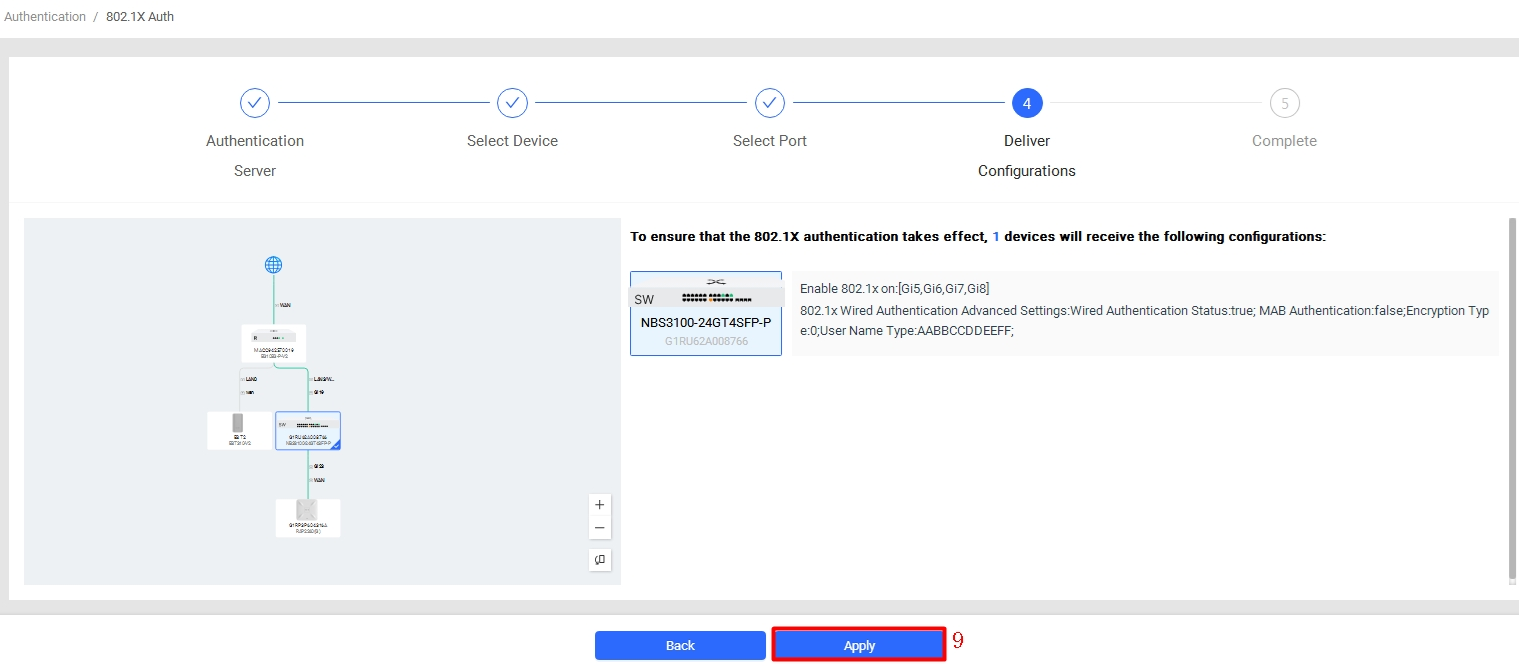This screenshot has width=1519, height=666.
Task: Click step 5 Complete circle
Action: pos(1284,103)
